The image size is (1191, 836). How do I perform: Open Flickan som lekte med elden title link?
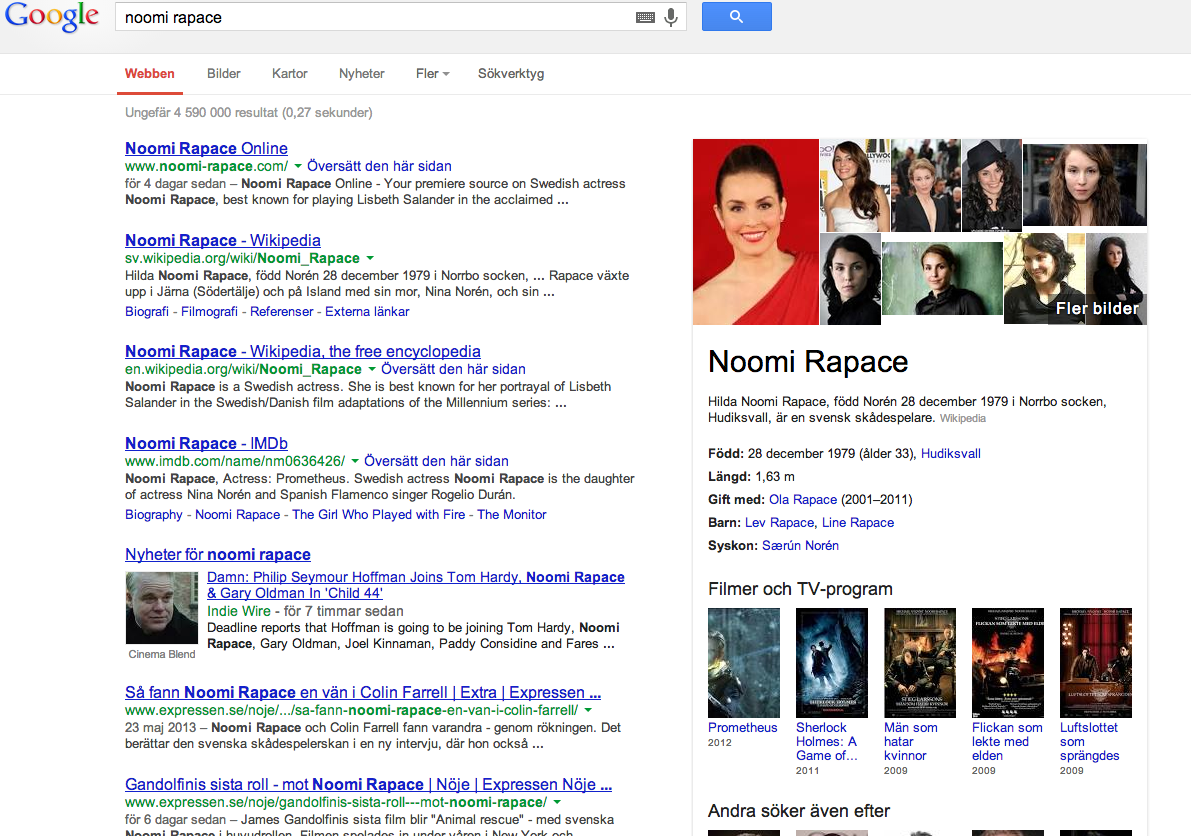pyautogui.click(x=1007, y=742)
